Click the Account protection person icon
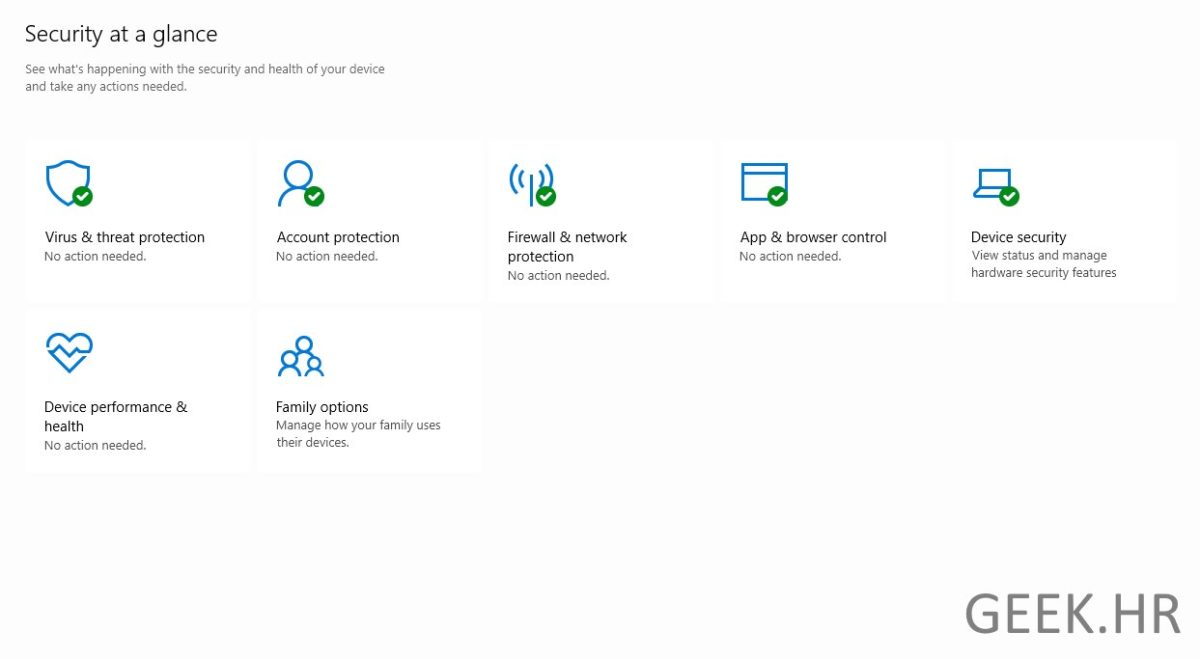Screen dimensions: 1200x659 tap(298, 183)
